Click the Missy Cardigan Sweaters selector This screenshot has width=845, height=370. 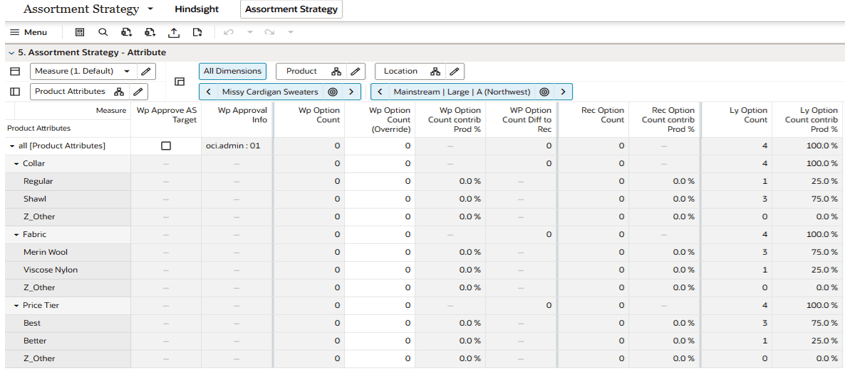270,92
